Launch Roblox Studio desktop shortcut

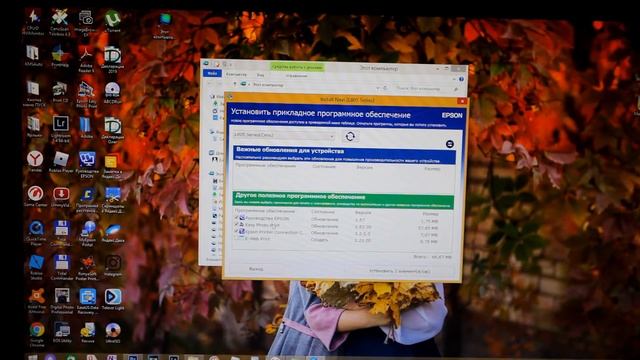[36, 267]
